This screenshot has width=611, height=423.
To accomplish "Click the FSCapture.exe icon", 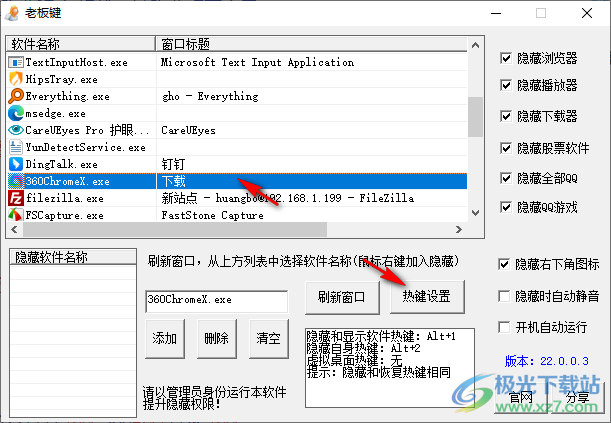I will click(x=16, y=215).
